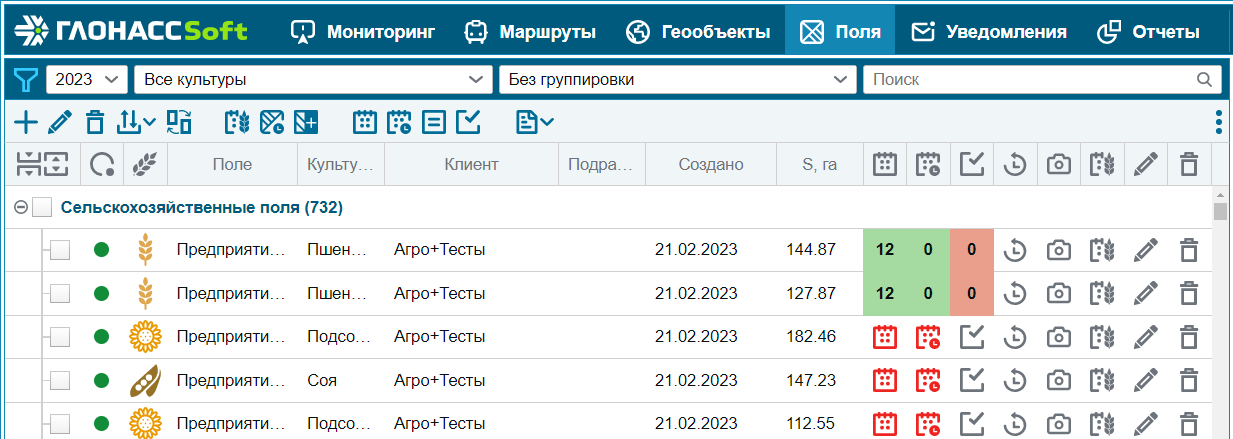This screenshot has width=1233, height=439.
Task: Open the Без группировки grouping dropdown
Action: point(677,80)
